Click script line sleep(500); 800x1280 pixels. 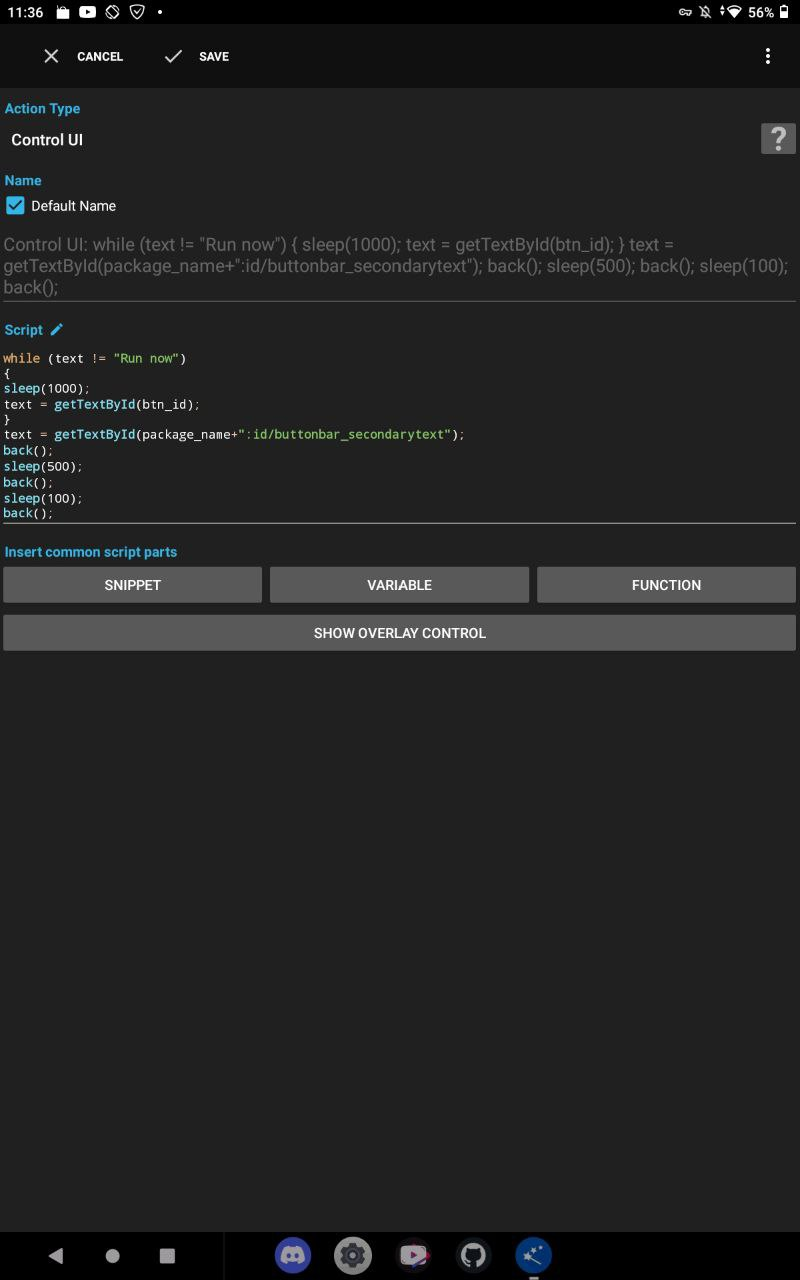[43, 467]
